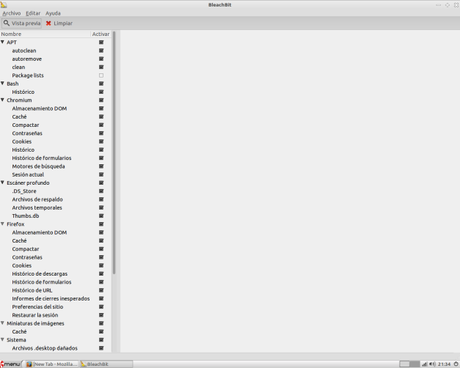Toggle the Firefox Contraseñas checkbox

(x=101, y=257)
